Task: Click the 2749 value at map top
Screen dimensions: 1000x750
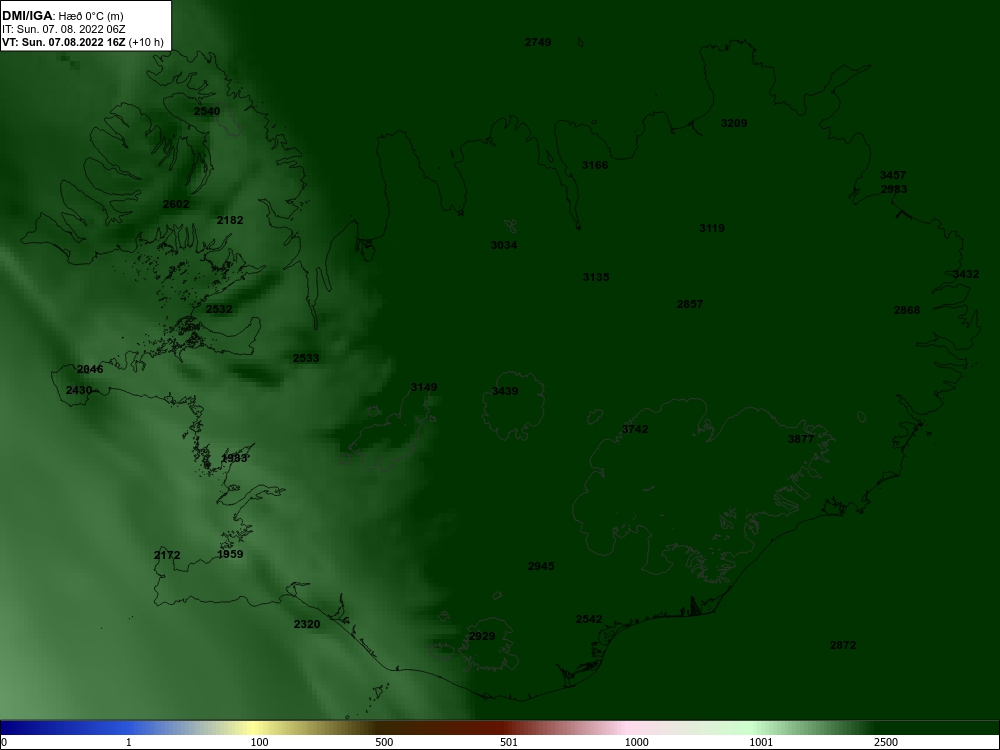Action: 538,42
